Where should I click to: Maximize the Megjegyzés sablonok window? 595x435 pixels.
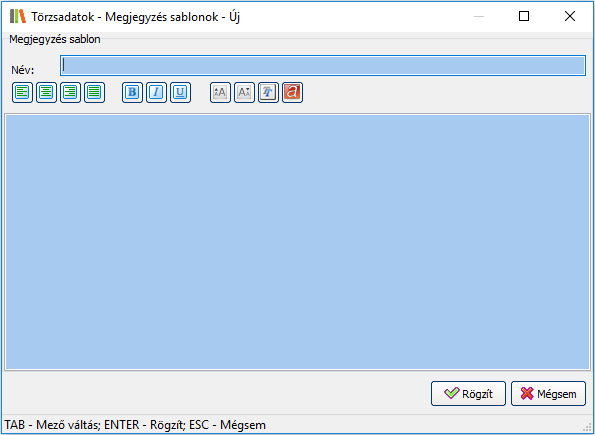click(x=524, y=16)
